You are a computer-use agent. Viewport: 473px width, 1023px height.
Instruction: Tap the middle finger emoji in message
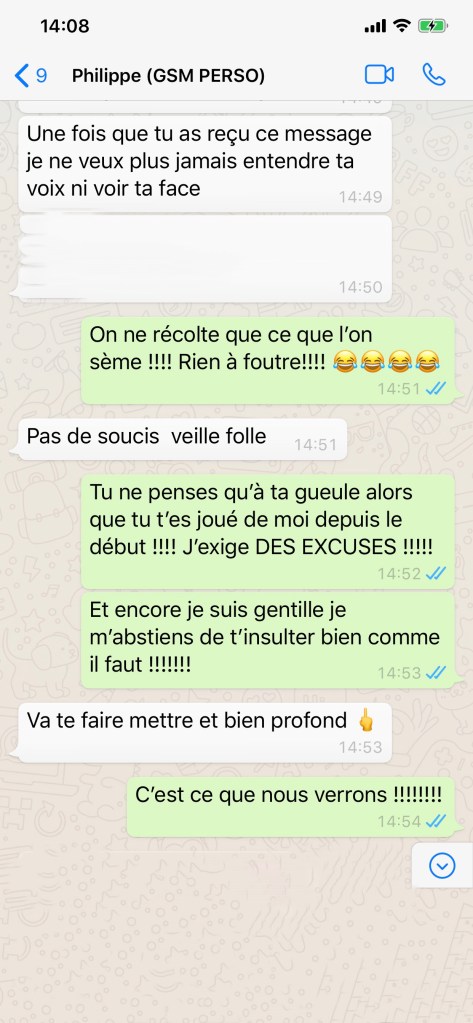(366, 721)
